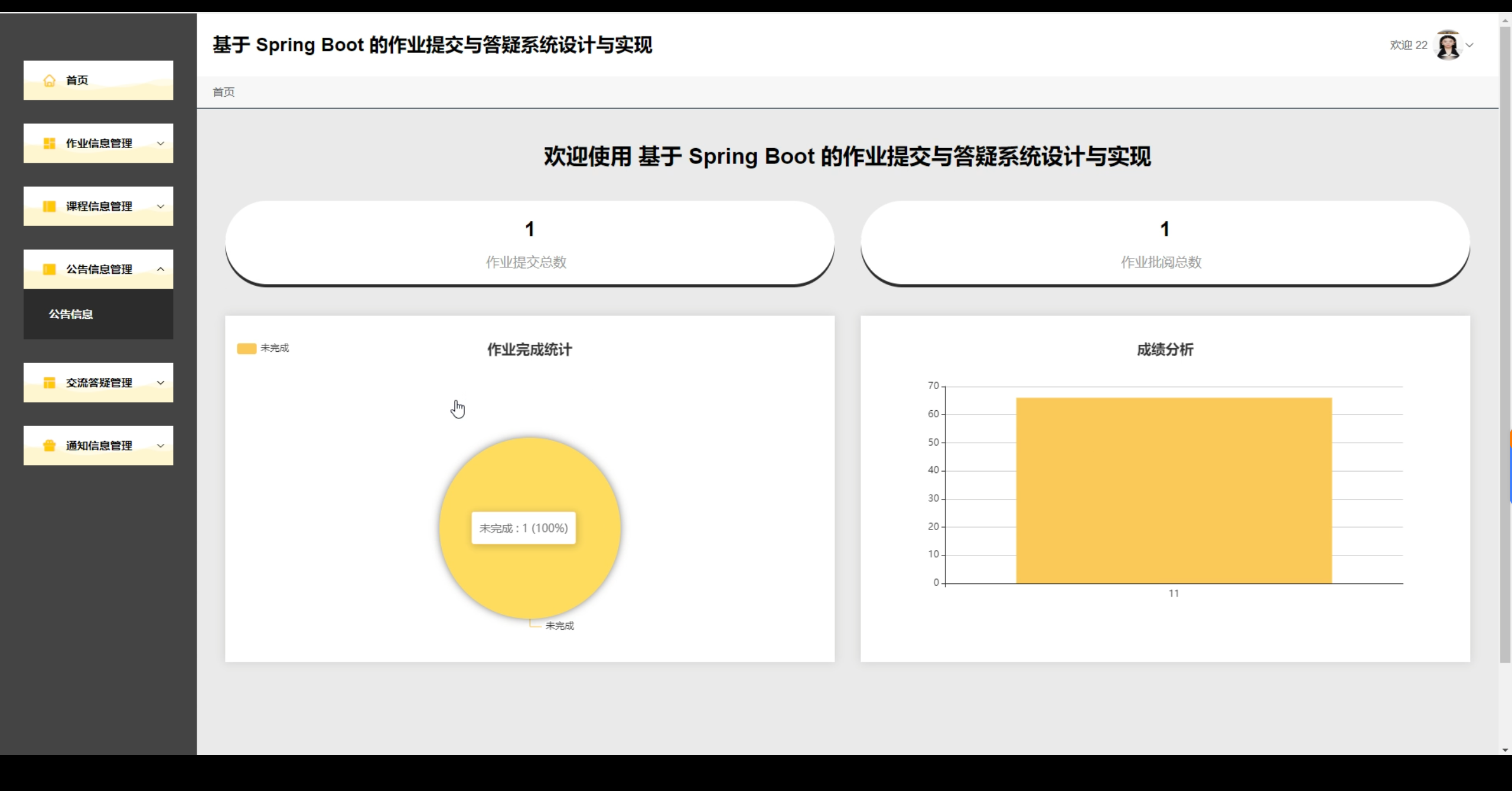Click the y-axis value 70
Image resolution: width=1512 pixels, height=791 pixels.
click(x=933, y=386)
